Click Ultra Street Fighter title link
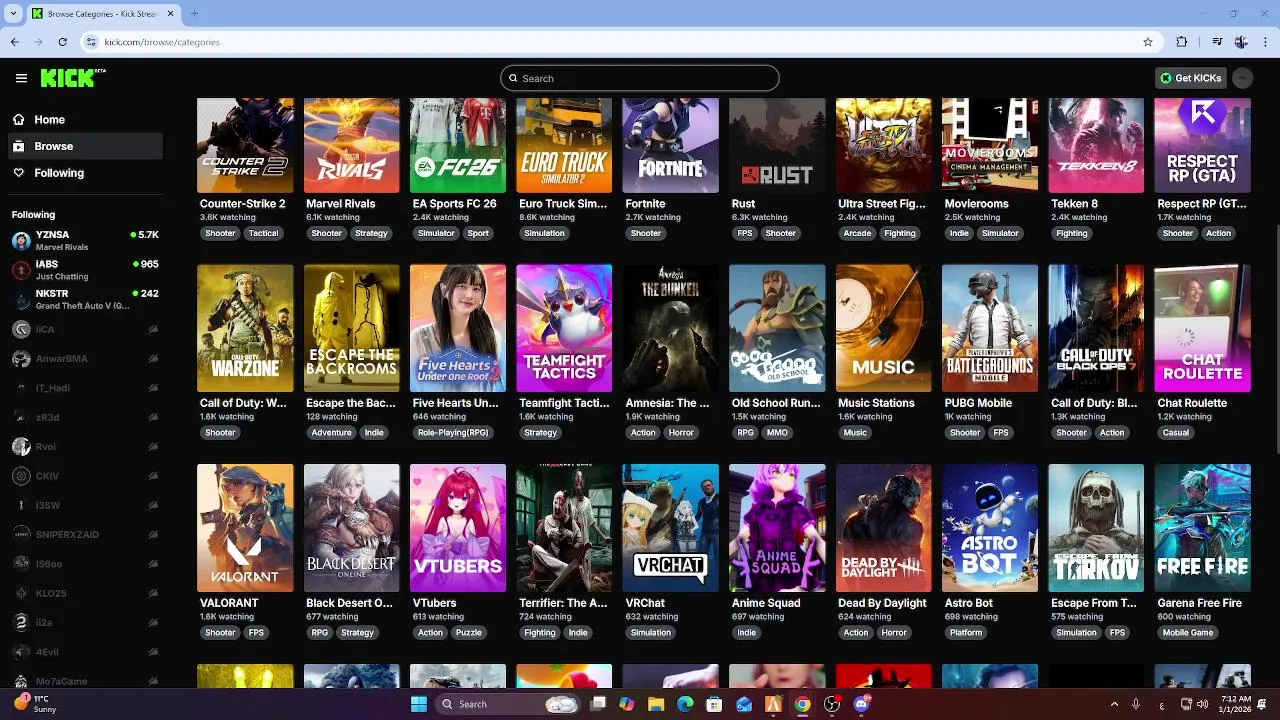1280x720 pixels. pyautogui.click(x=882, y=203)
